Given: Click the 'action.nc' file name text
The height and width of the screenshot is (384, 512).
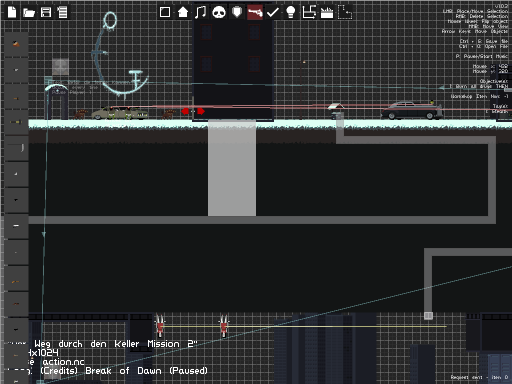Looking at the screenshot, I should (x=63, y=362).
